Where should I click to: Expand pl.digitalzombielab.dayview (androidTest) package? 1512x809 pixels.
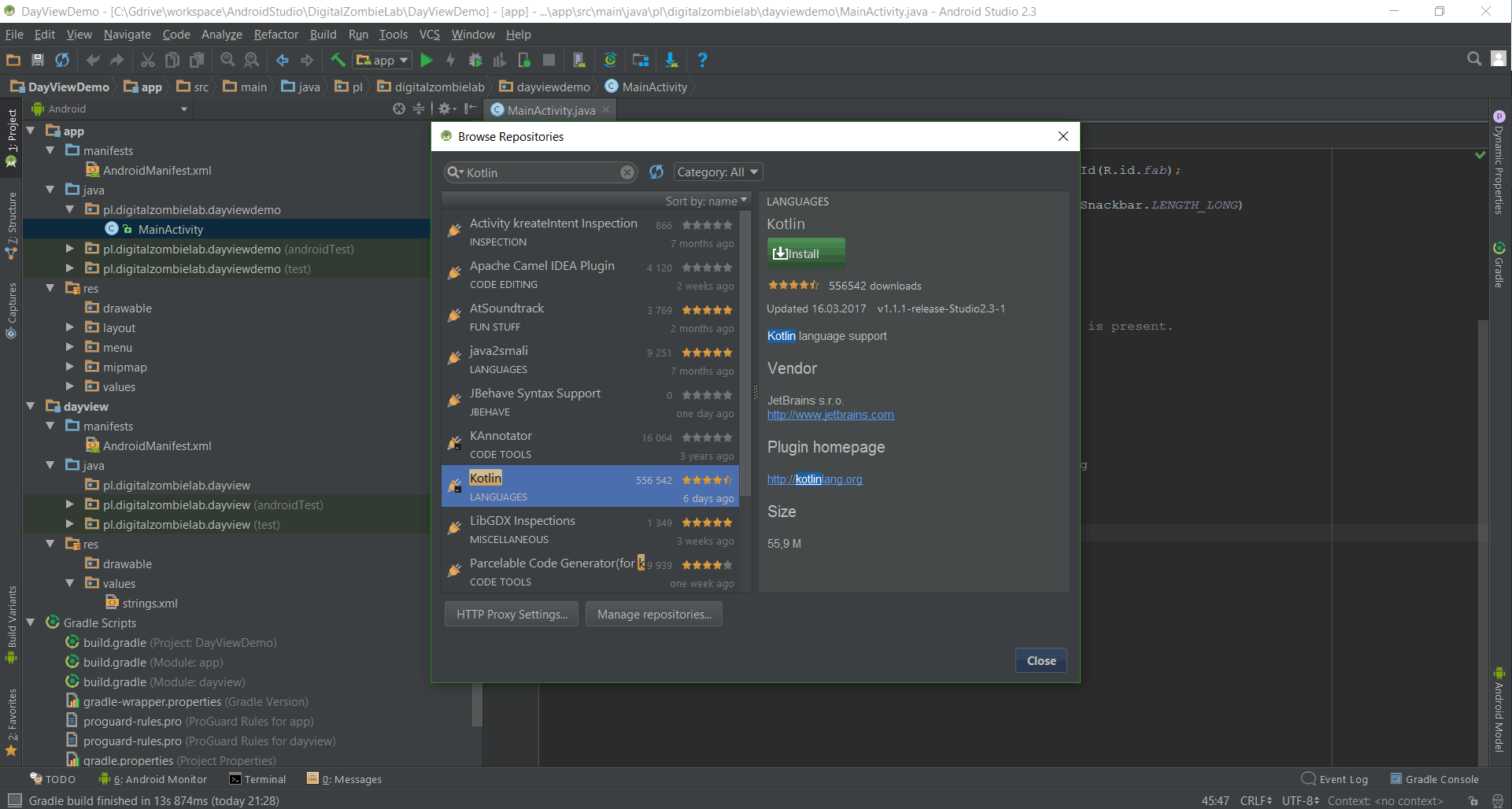[69, 504]
